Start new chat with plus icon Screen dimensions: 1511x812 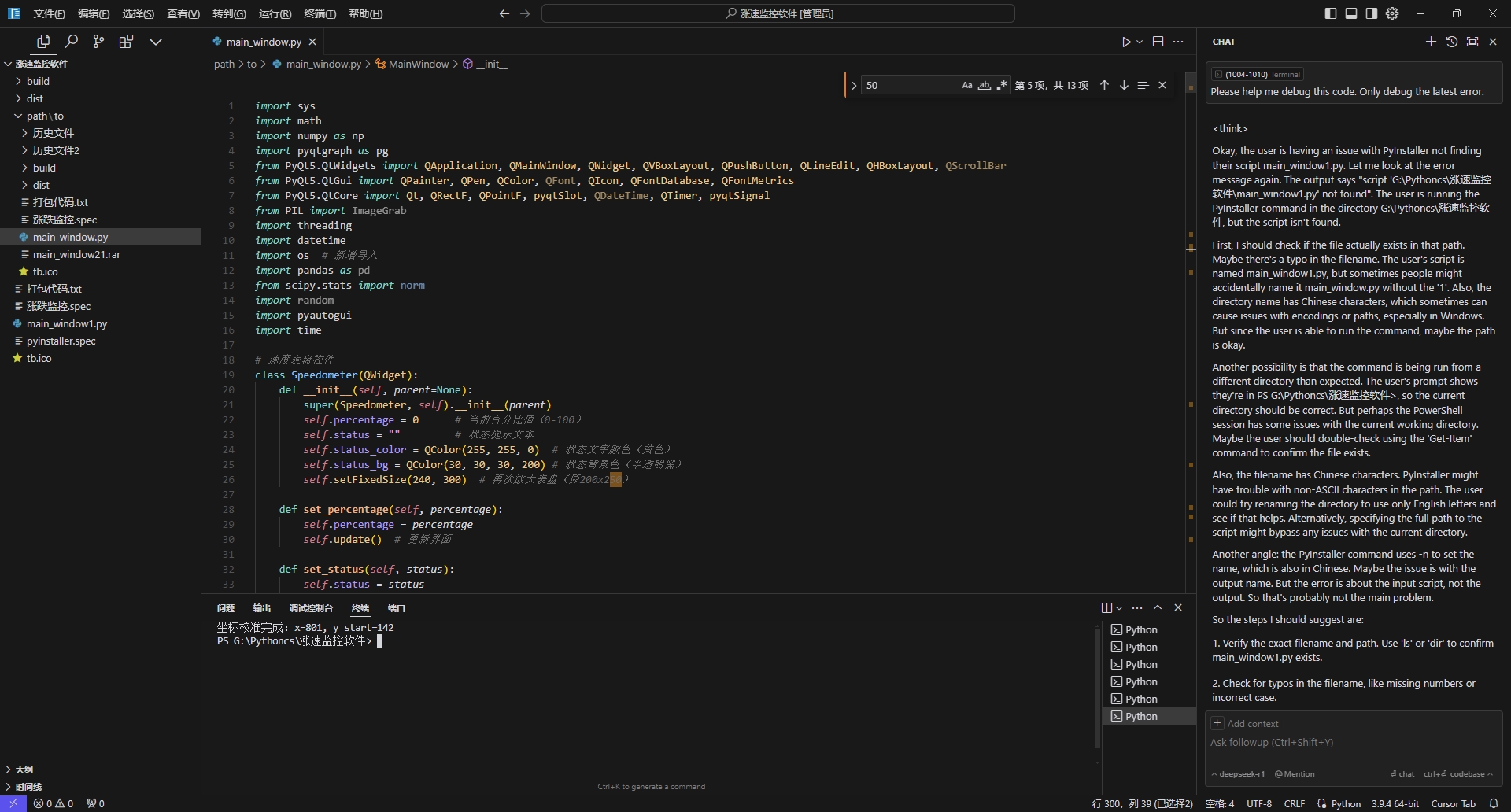click(x=1431, y=42)
